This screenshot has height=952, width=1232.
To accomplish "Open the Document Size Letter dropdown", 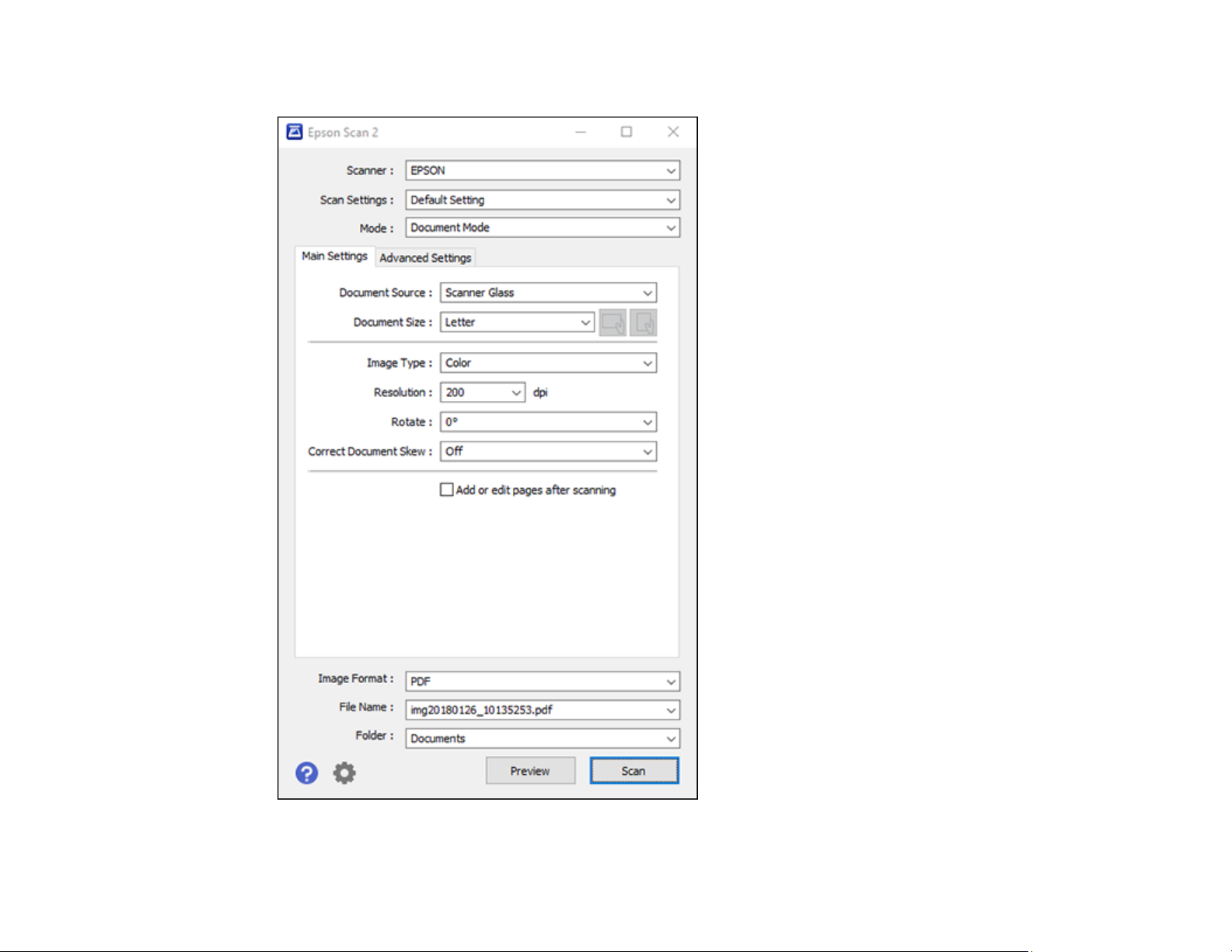I will [517, 323].
